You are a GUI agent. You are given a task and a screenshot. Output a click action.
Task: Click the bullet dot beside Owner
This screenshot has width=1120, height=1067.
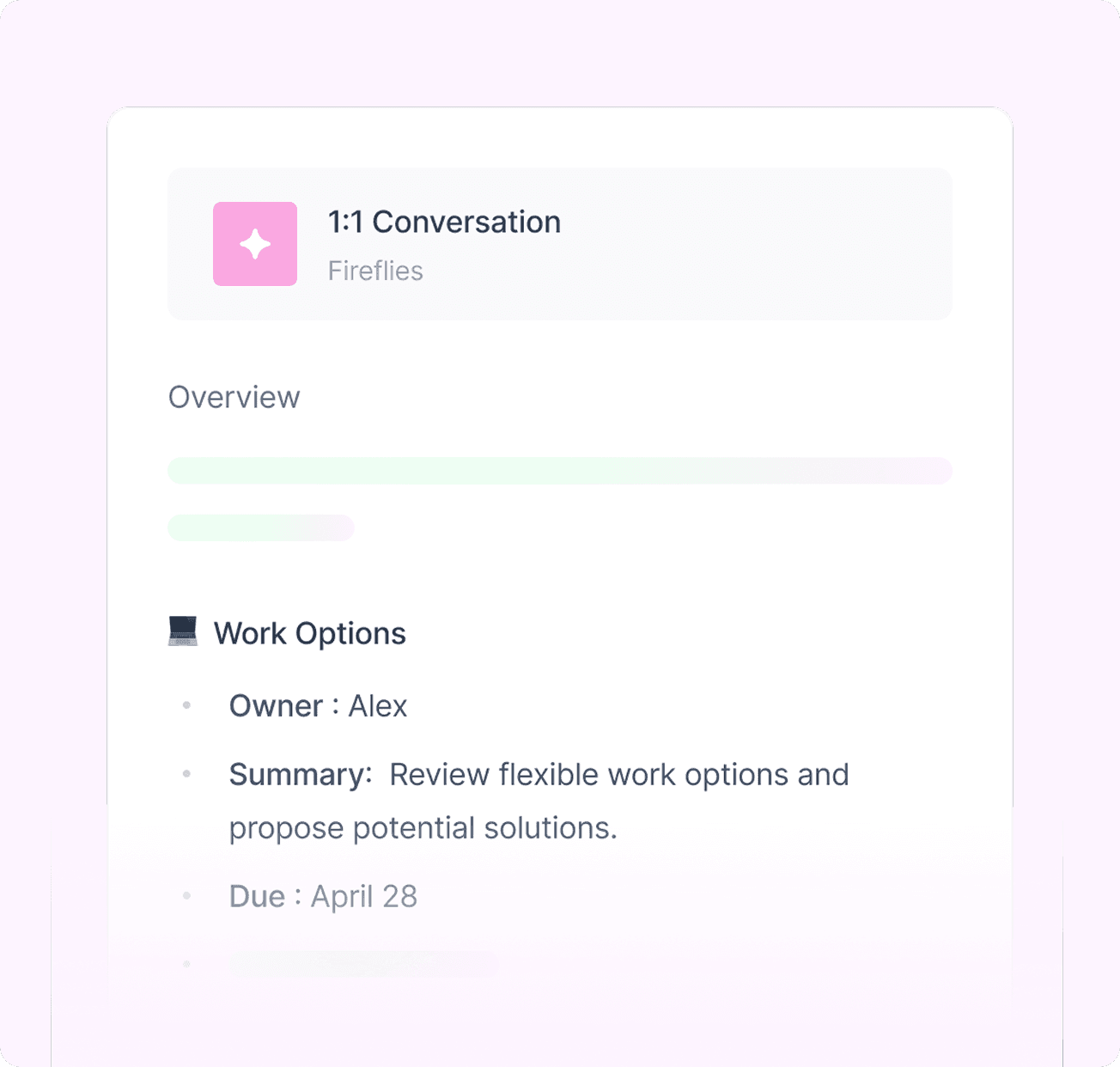coord(186,706)
